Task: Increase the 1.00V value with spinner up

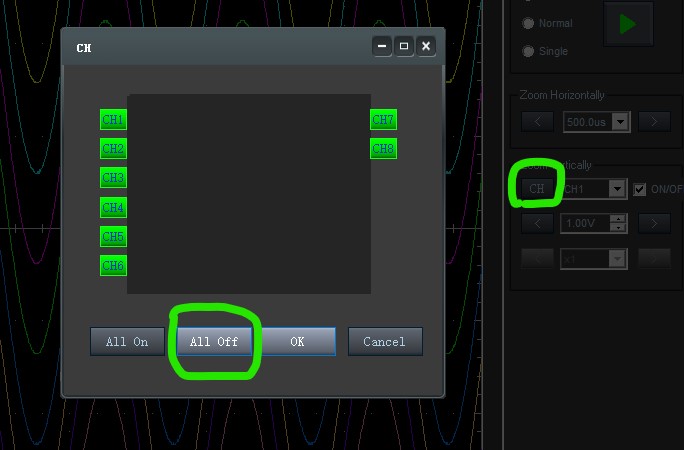Action: point(618,218)
